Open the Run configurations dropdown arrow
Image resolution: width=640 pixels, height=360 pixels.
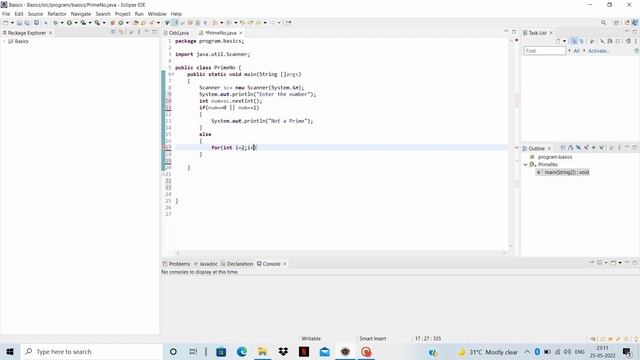[x=76, y=23]
